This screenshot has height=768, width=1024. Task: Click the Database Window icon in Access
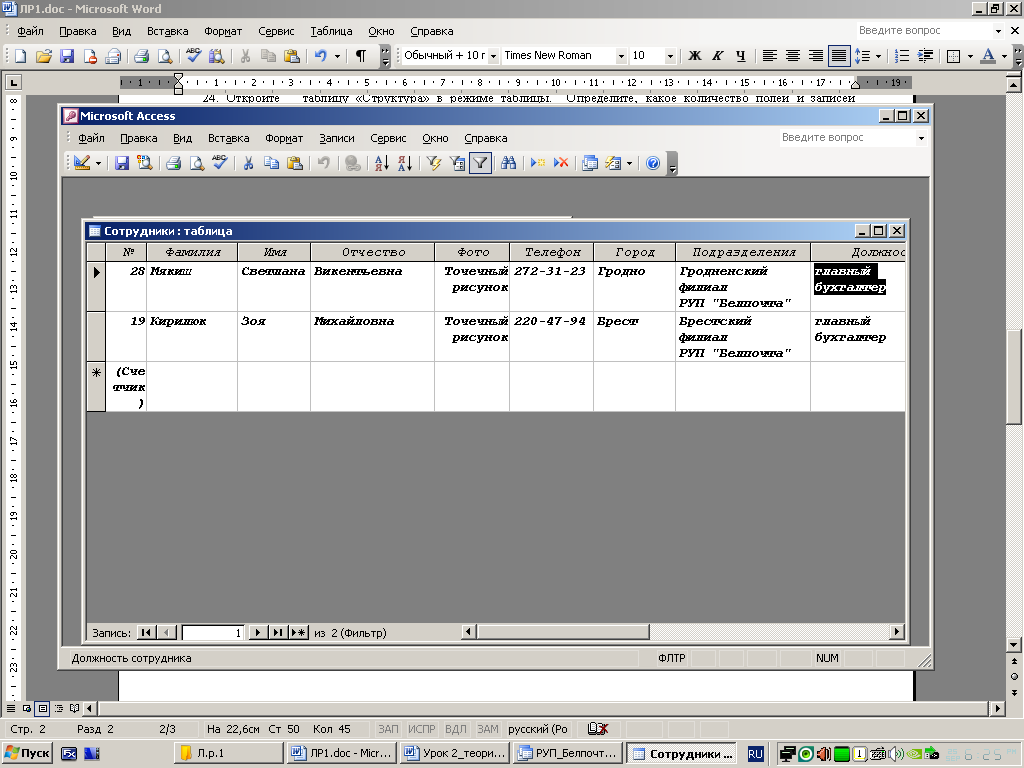click(590, 163)
